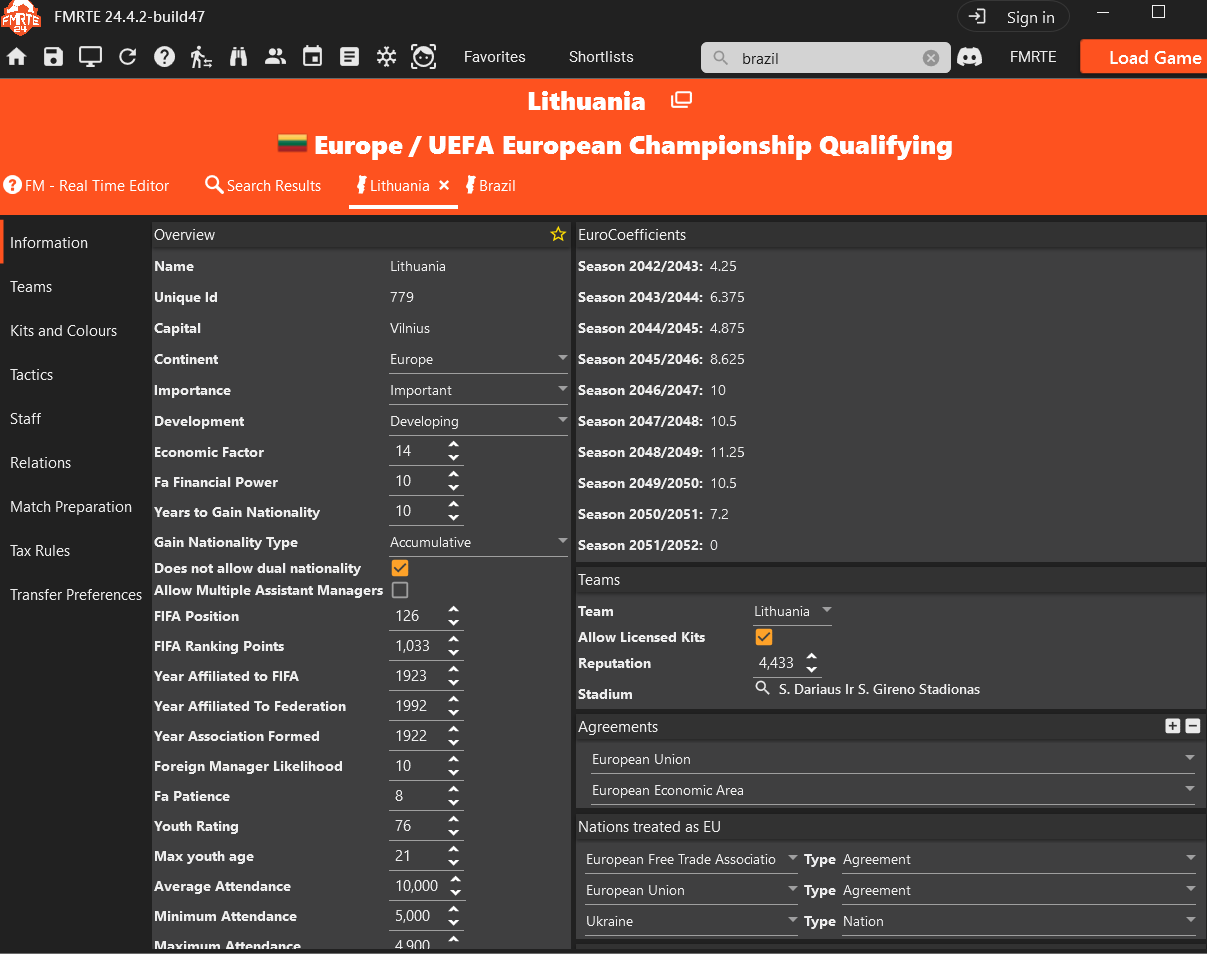
Task: Click the Save floppy disk icon
Action: pos(53,57)
